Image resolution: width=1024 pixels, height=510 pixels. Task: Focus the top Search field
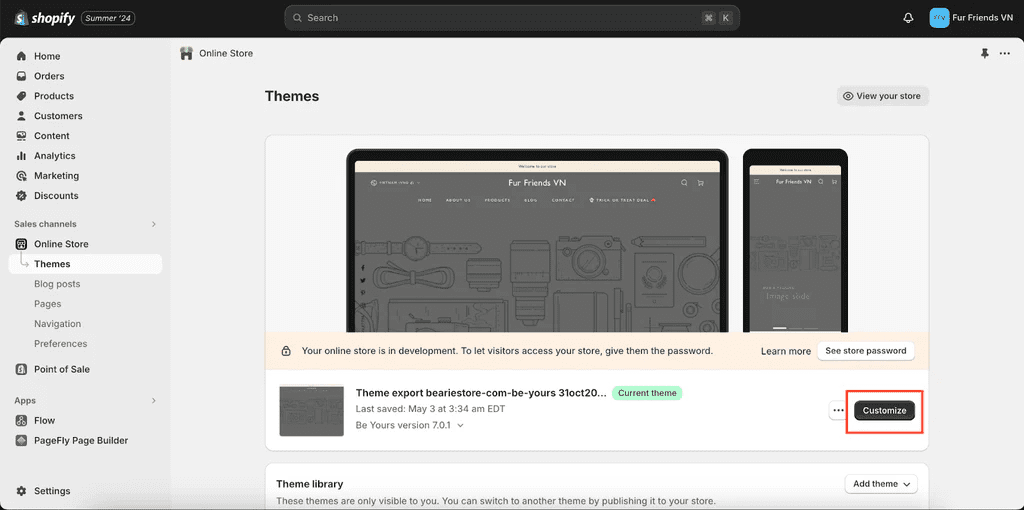coord(512,18)
